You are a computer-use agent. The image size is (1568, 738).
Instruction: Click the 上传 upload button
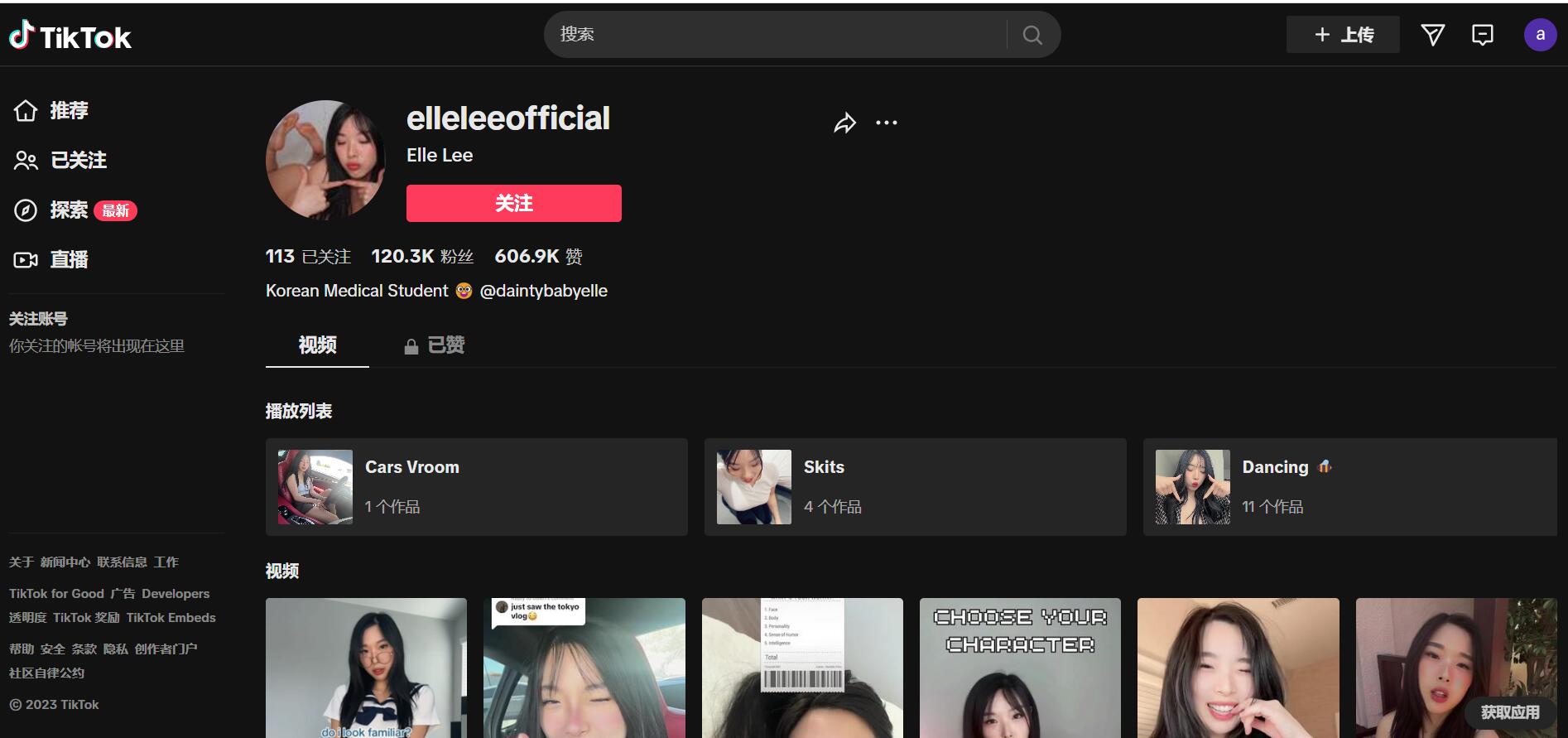click(x=1343, y=35)
